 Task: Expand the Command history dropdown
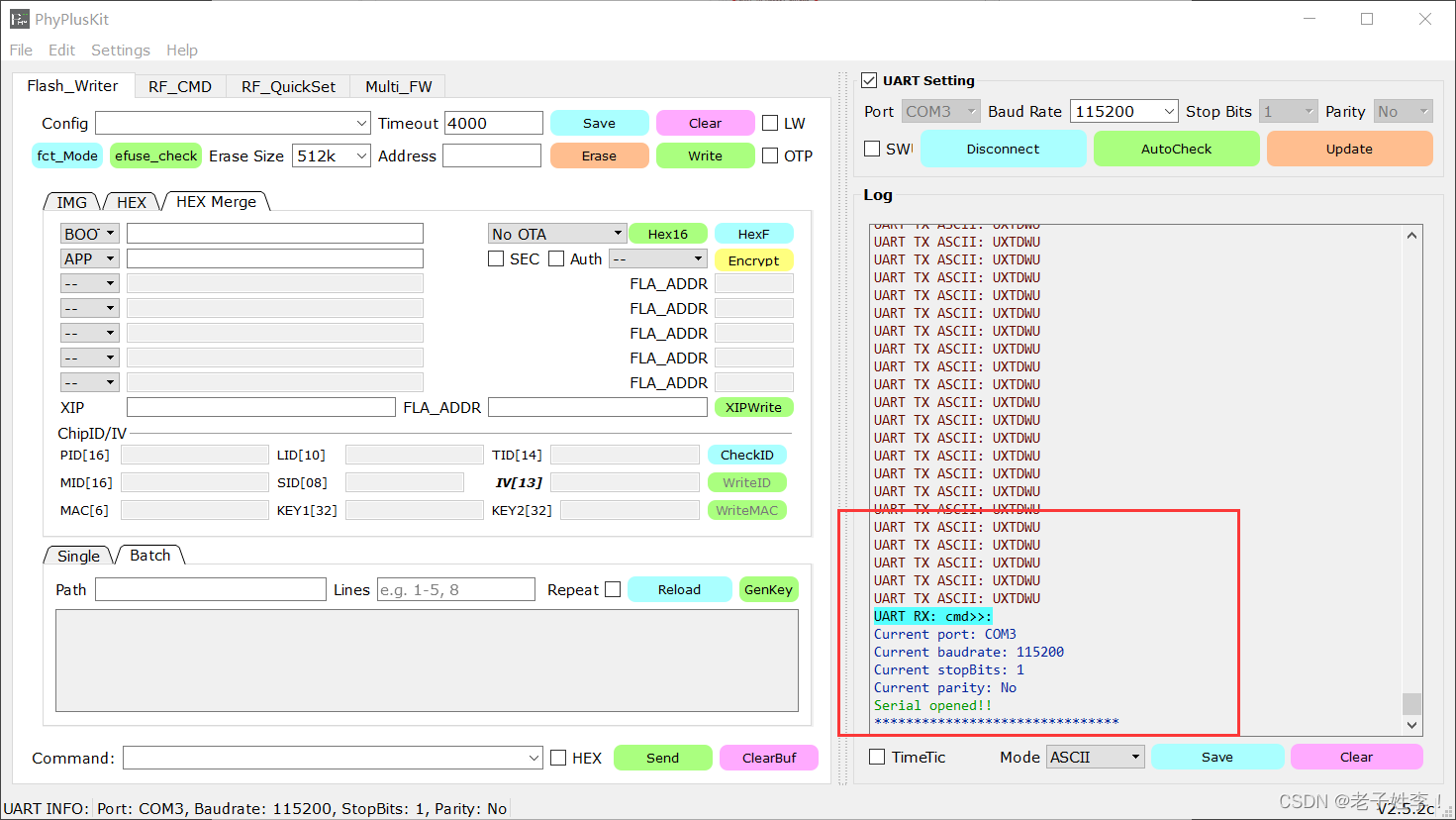point(534,758)
